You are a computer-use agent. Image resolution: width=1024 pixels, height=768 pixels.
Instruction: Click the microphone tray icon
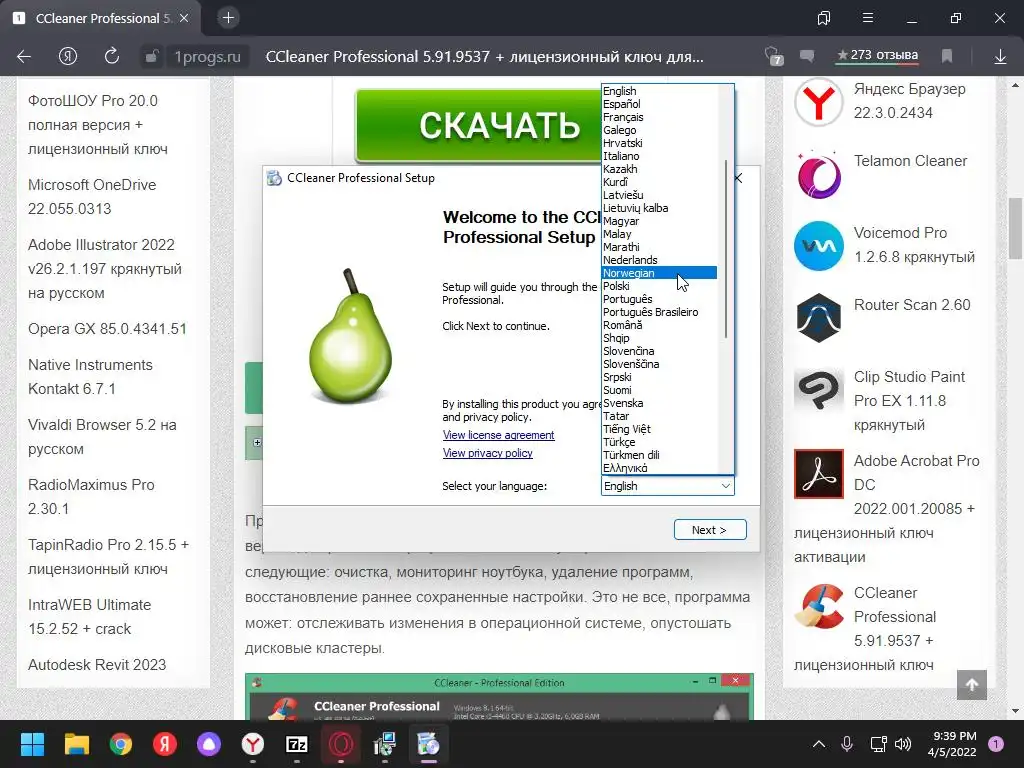(x=847, y=744)
